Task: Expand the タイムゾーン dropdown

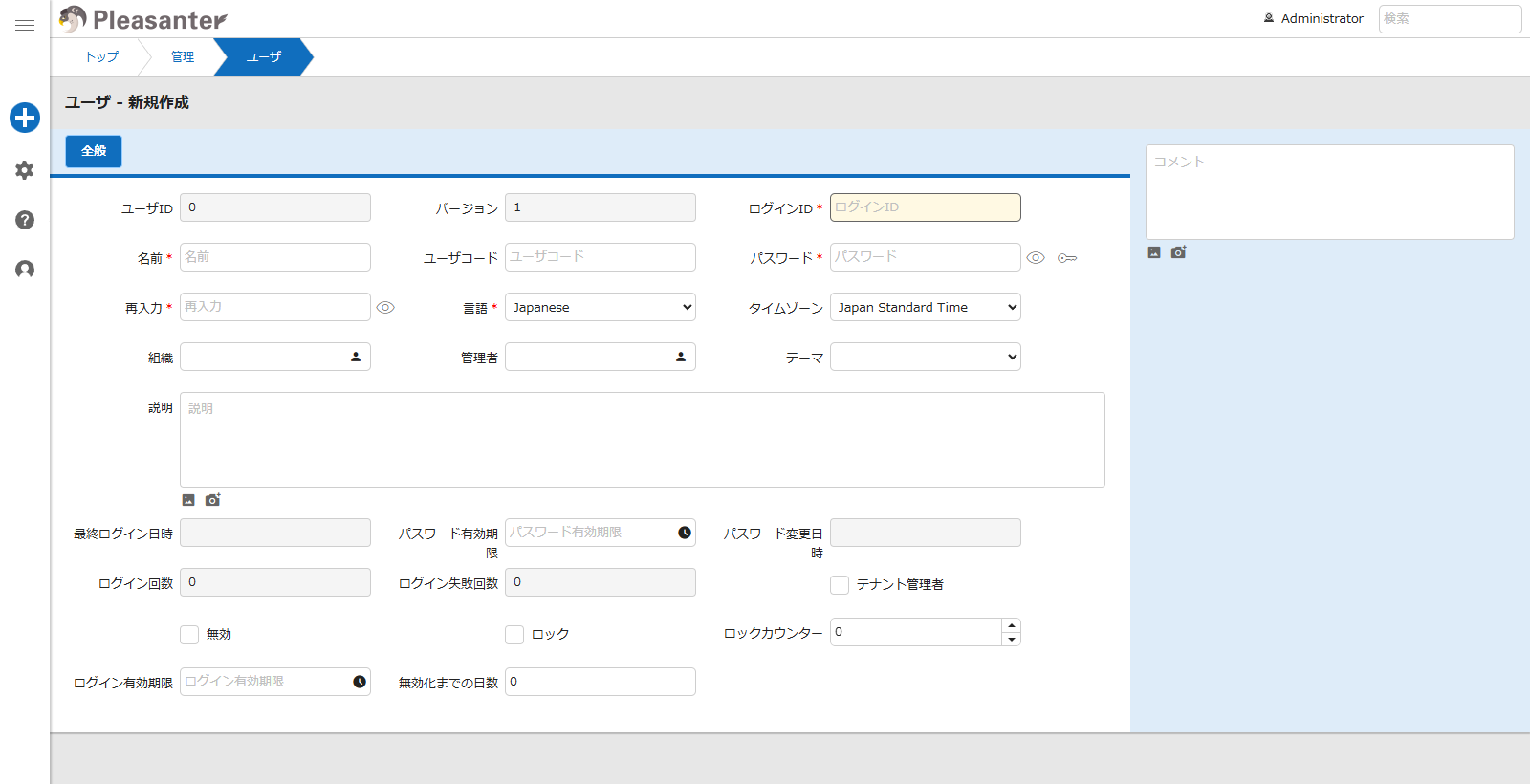Action: (x=926, y=307)
